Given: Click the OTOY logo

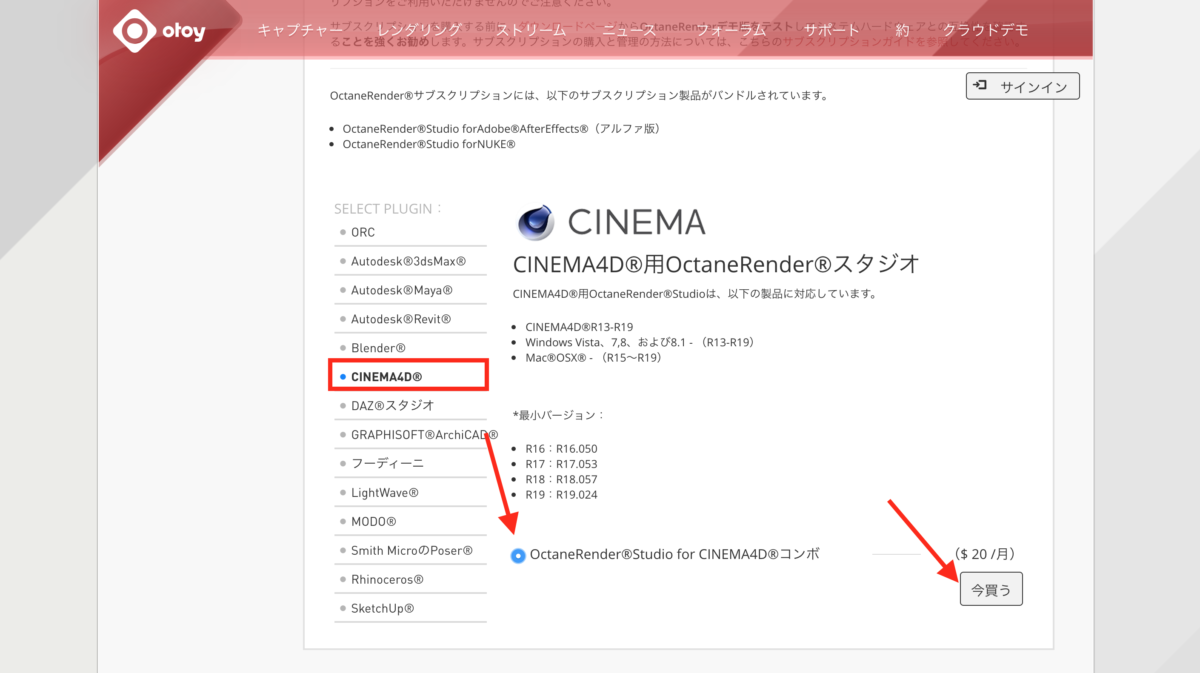Looking at the screenshot, I should [159, 30].
